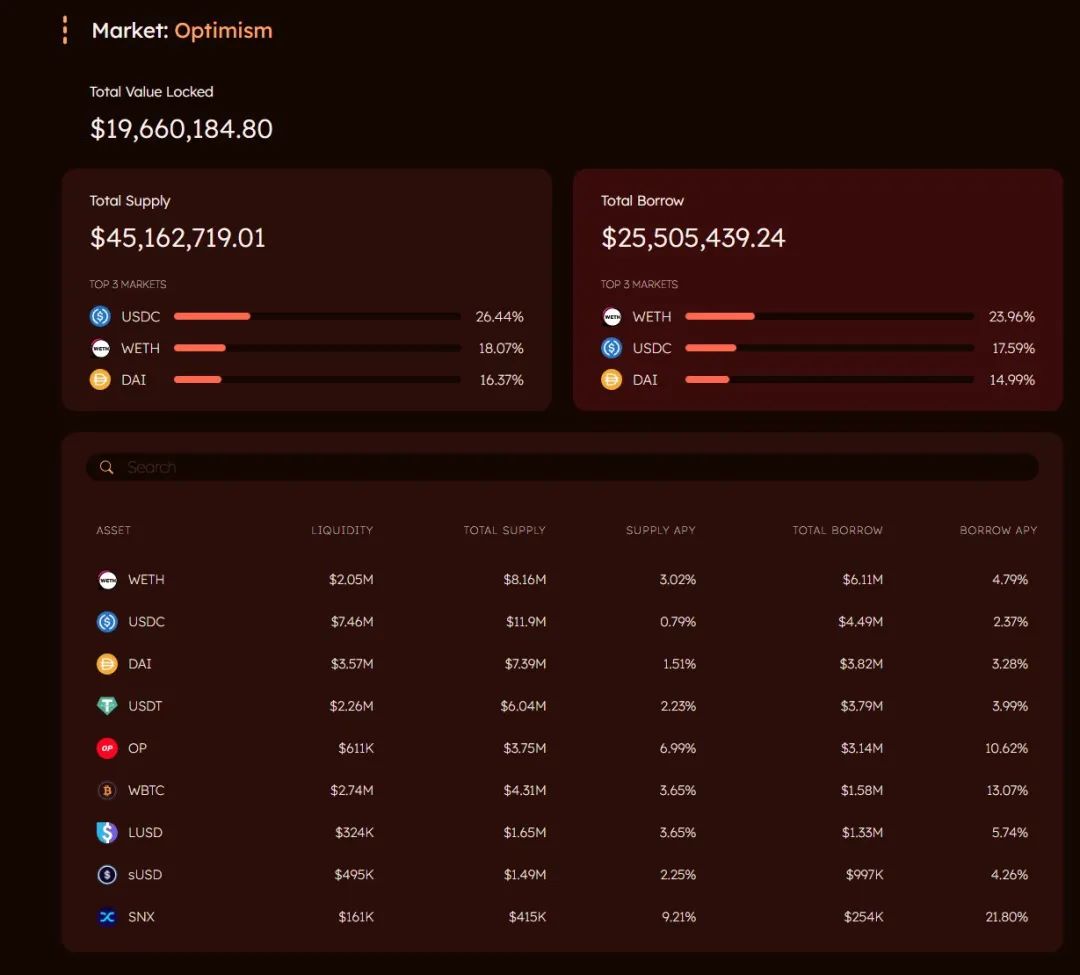
Task: Click the WETH icon in Total Borrow card
Action: click(x=612, y=317)
